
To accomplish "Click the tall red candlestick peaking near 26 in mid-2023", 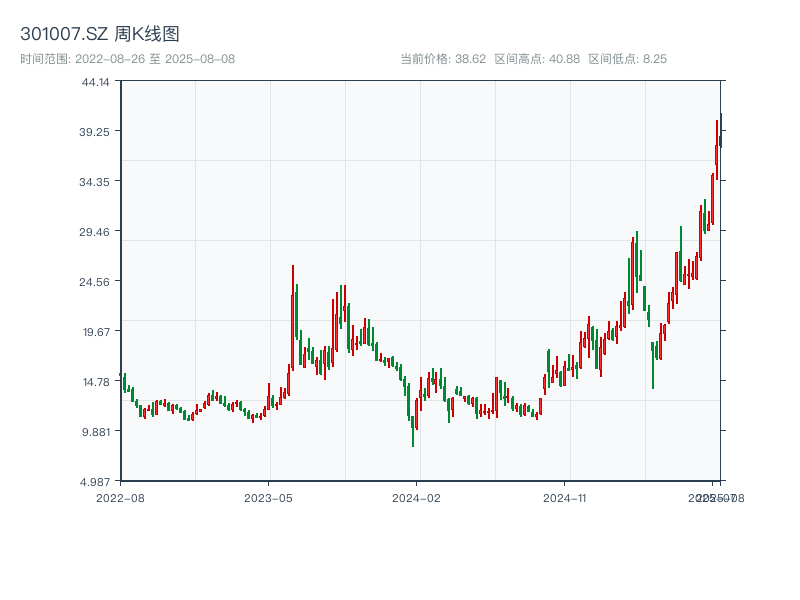I will (293, 318).
